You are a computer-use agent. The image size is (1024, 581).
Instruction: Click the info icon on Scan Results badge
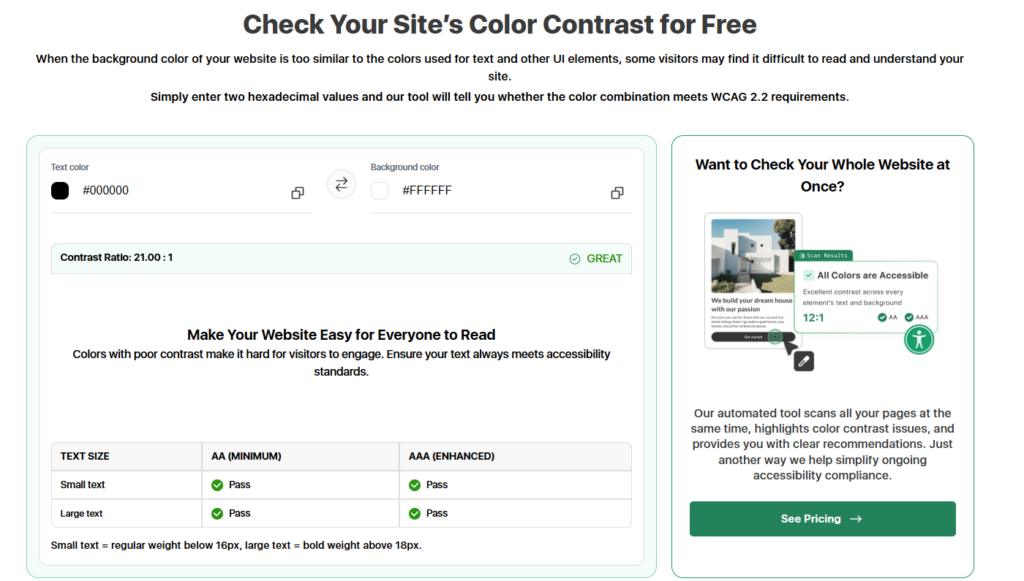pos(802,256)
